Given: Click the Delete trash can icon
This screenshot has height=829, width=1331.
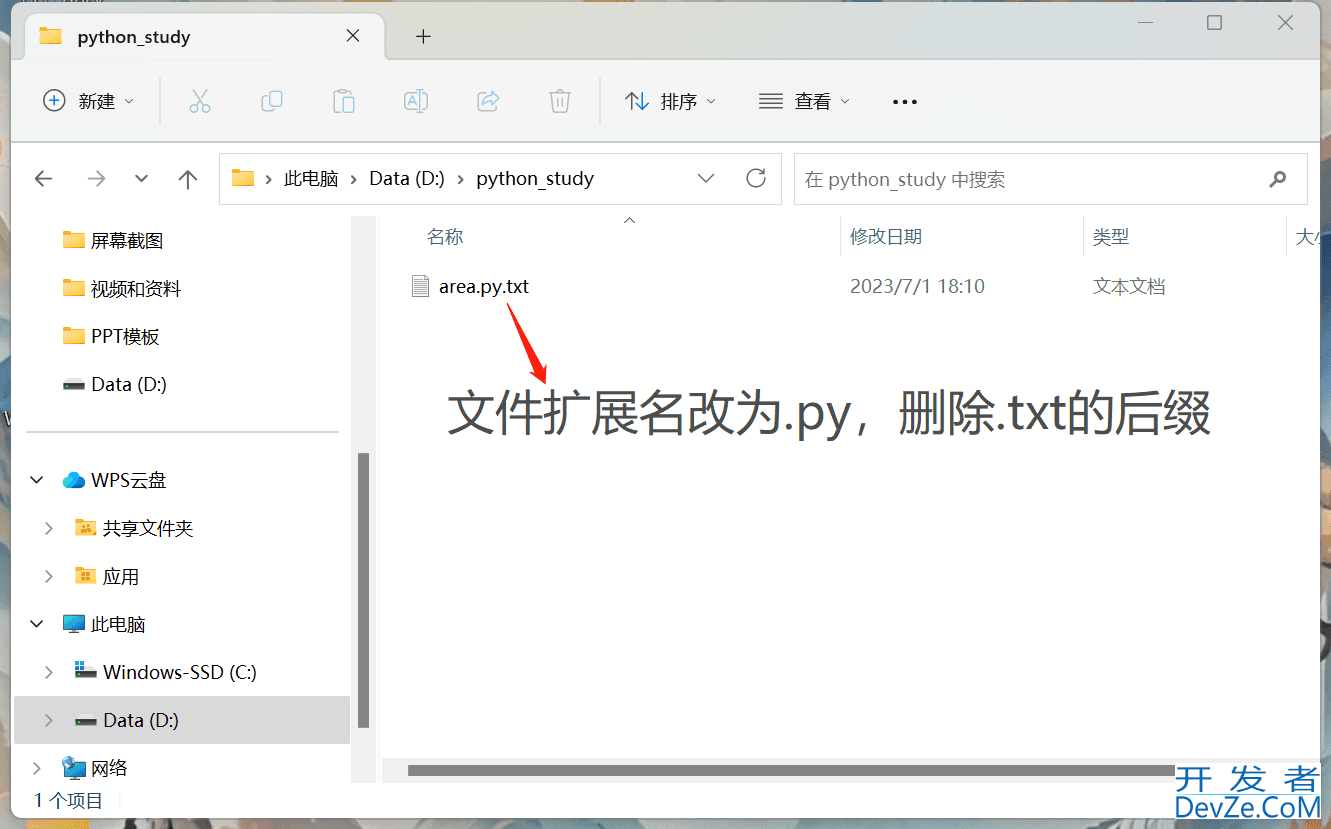Looking at the screenshot, I should click(560, 101).
